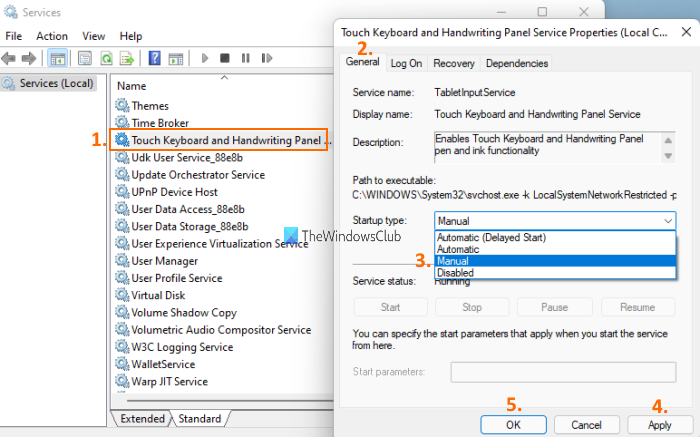
Task: Select User Data Access_88e8b row
Action: coord(180,209)
